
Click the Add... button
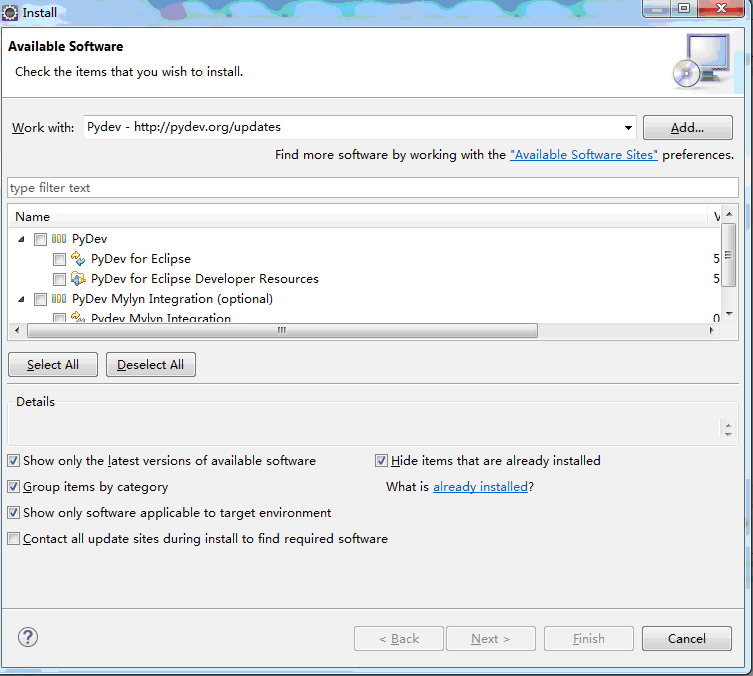[x=688, y=128]
